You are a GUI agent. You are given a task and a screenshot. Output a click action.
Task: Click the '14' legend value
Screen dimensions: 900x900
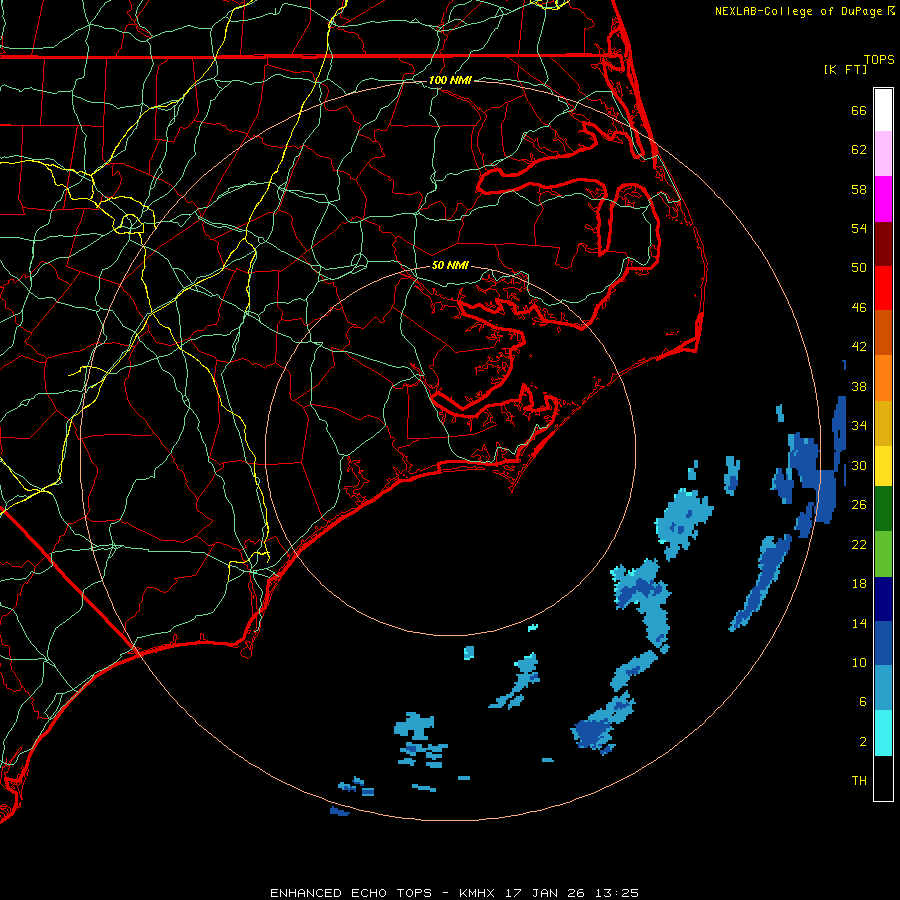coord(859,623)
